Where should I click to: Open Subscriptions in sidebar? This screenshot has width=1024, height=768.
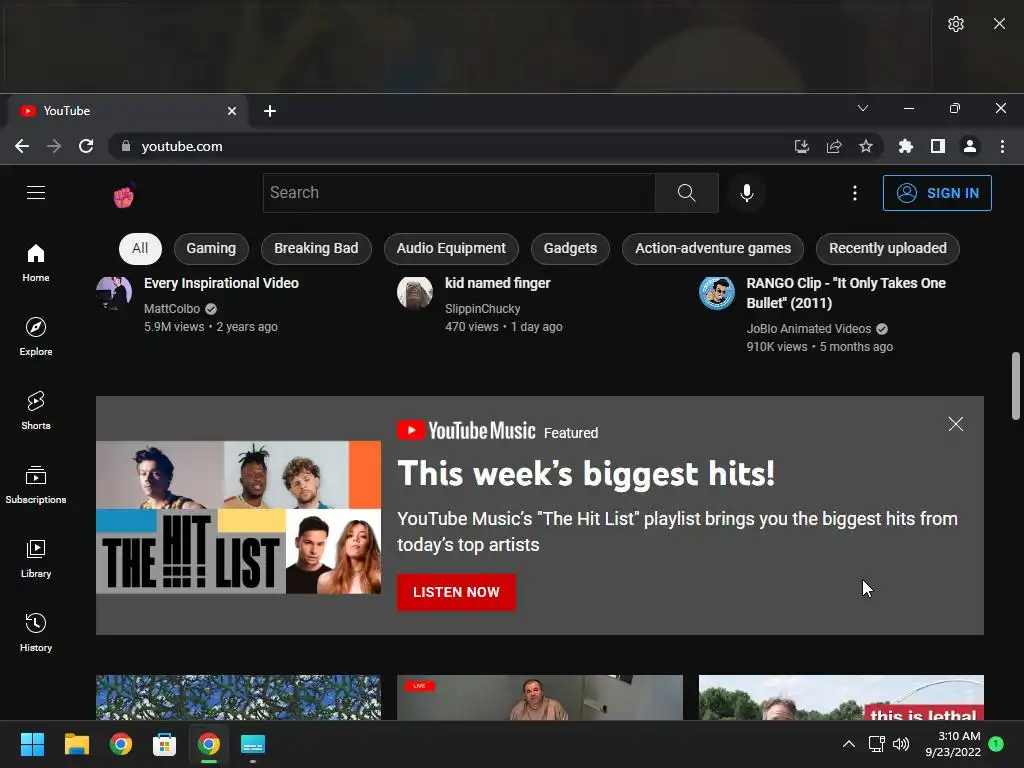coord(36,485)
